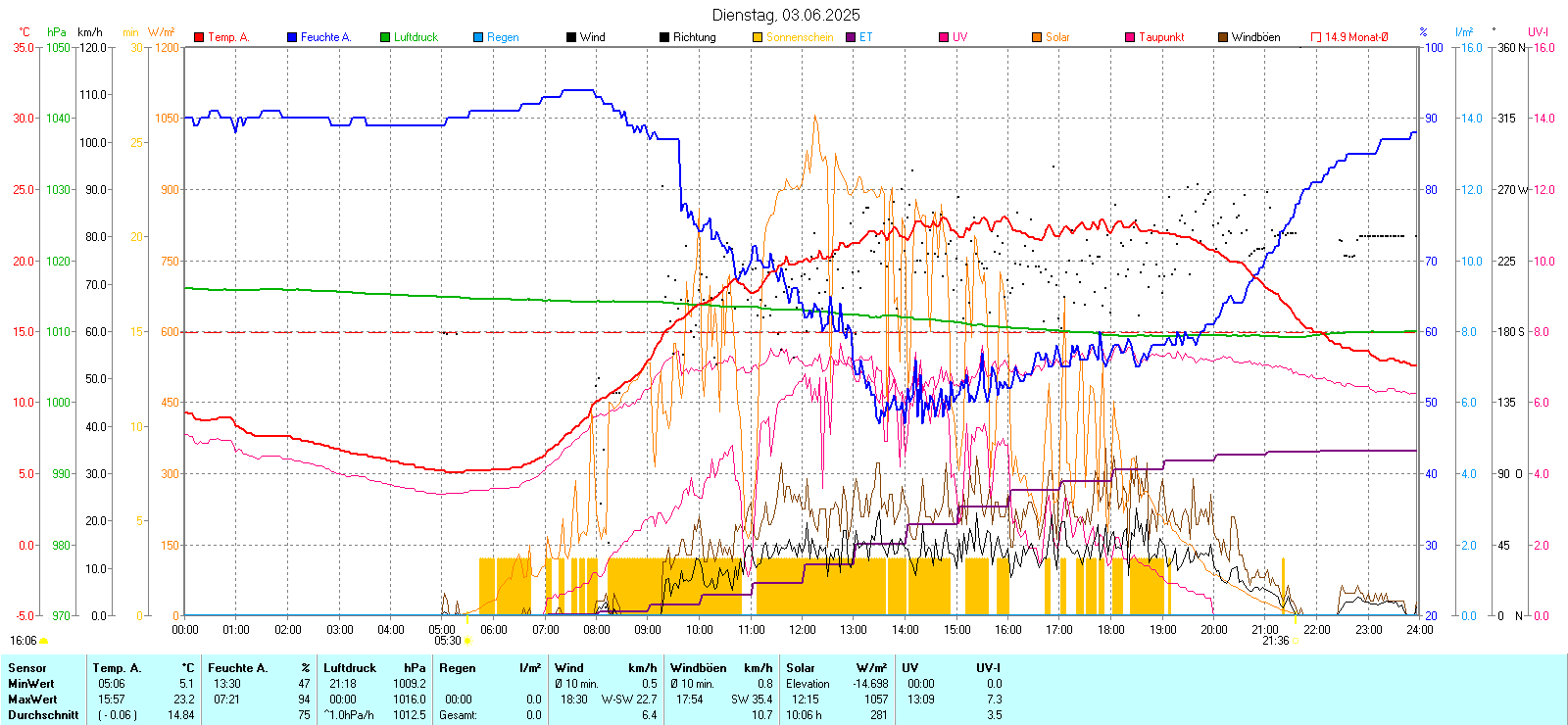Screen dimensions: 1568x725
Task: Click the sunrise sun icon at 05:30
Action: (467, 641)
